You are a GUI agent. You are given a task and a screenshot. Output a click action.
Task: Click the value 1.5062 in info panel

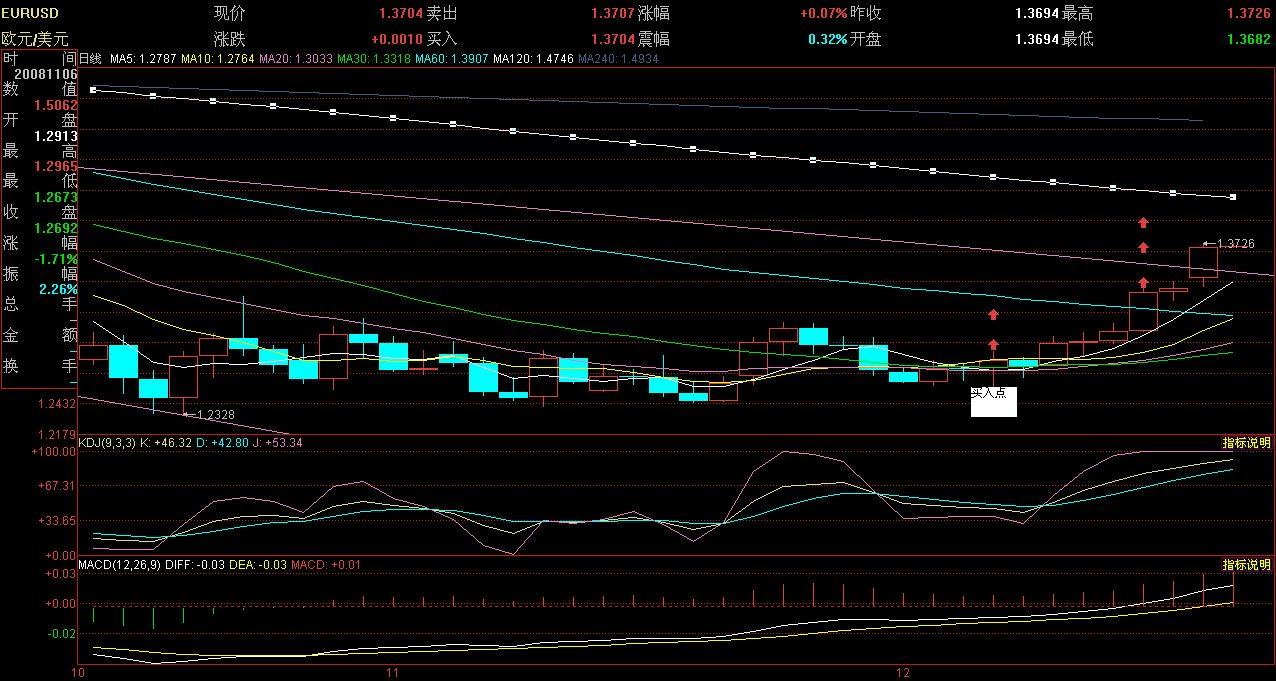[56, 105]
